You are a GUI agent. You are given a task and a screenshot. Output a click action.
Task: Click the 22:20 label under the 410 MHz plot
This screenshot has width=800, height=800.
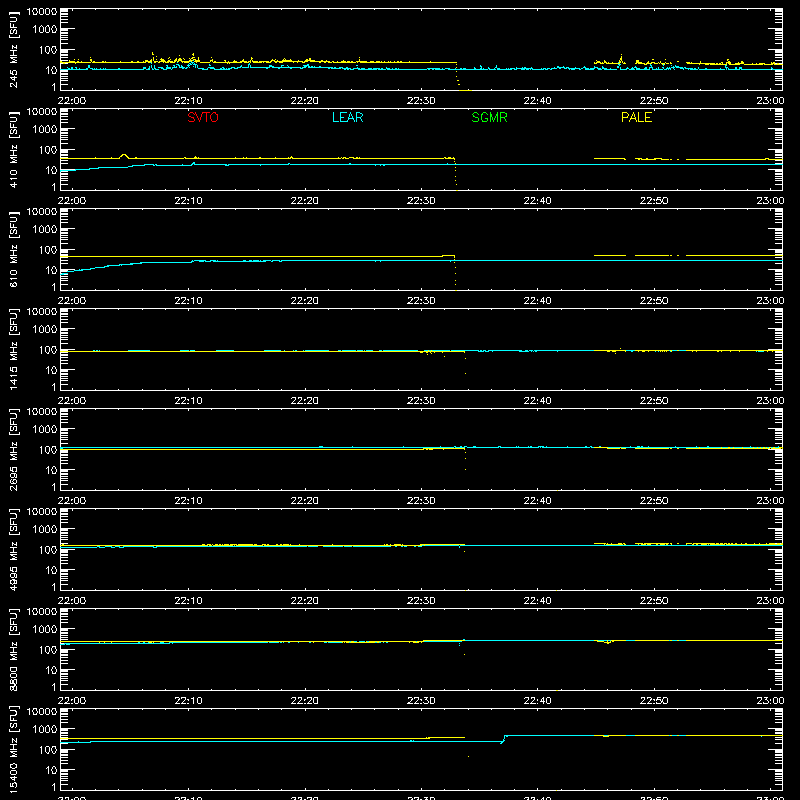[x=305, y=201]
